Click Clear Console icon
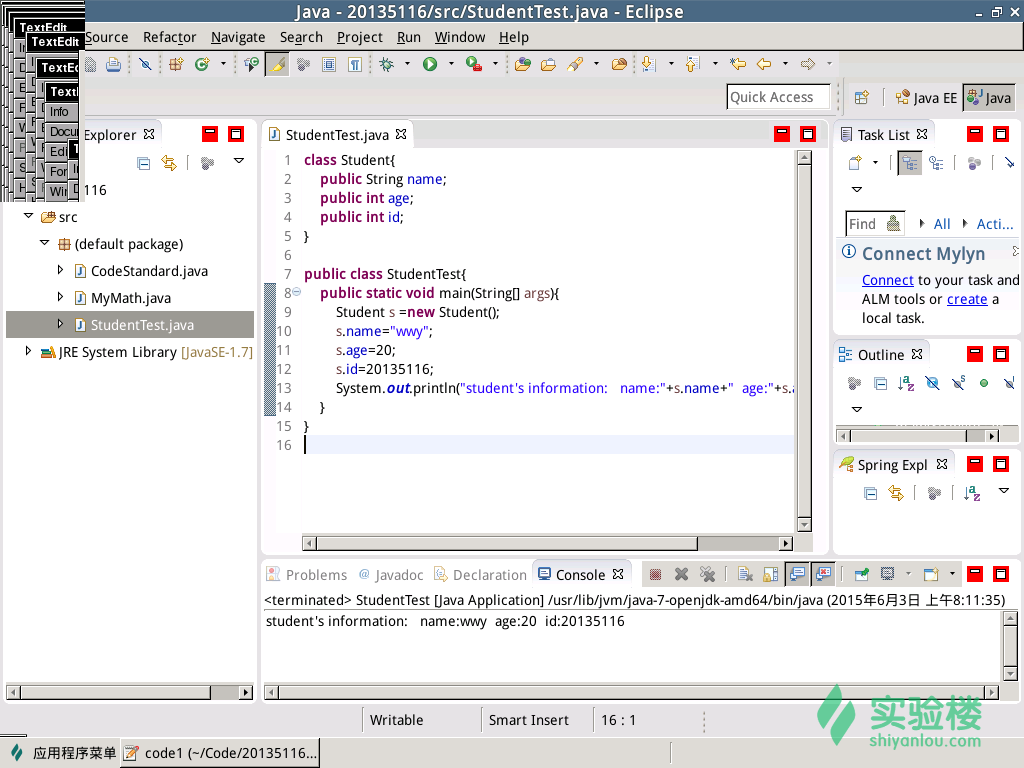Image resolution: width=1024 pixels, height=768 pixels. 745,574
